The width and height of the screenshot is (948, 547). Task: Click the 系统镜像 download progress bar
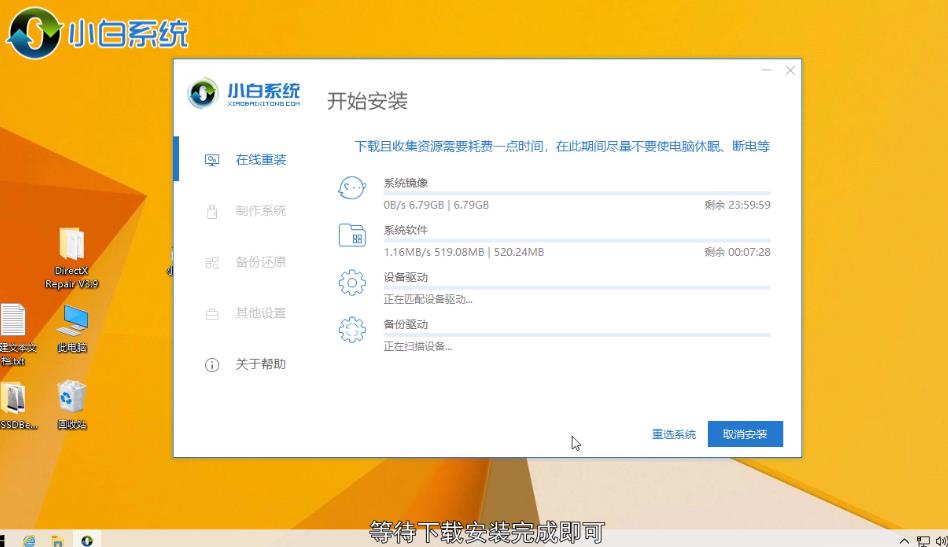[x=577, y=194]
